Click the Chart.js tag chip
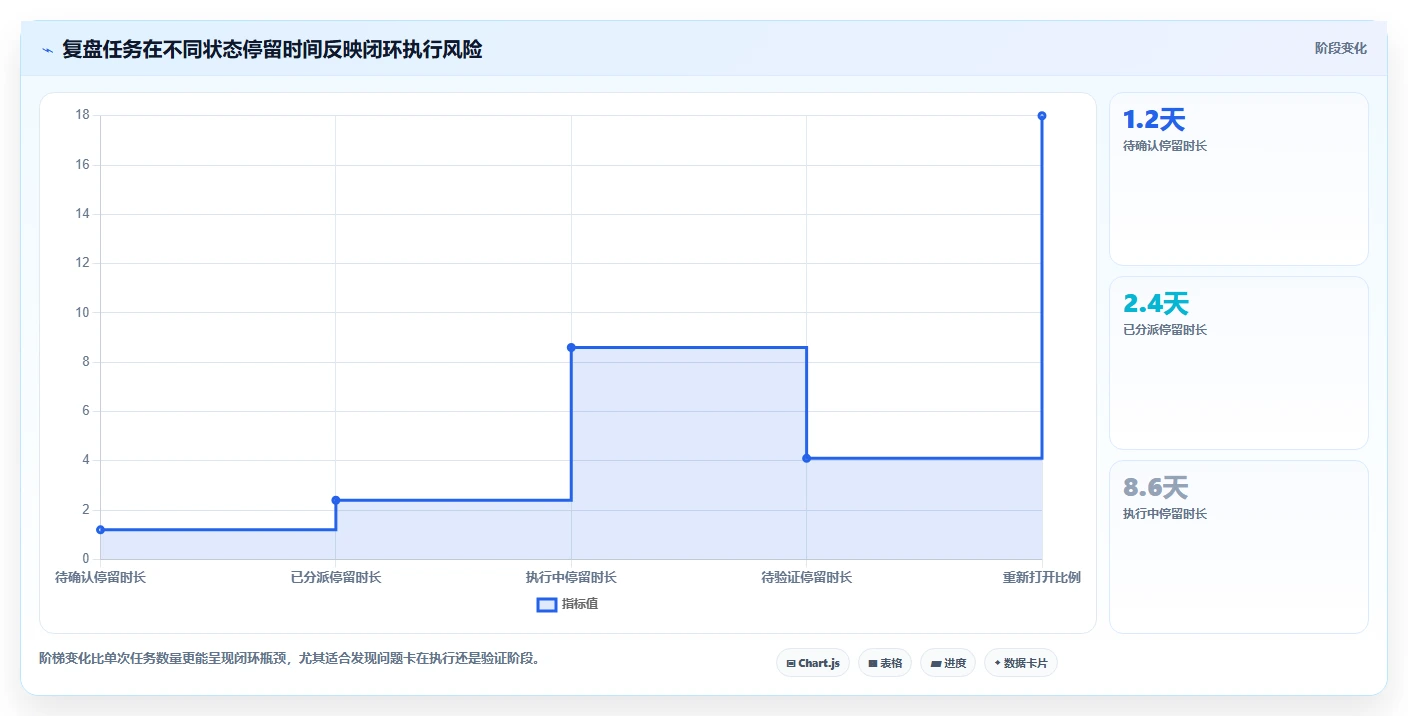Image resolution: width=1408 pixels, height=716 pixels. (813, 663)
